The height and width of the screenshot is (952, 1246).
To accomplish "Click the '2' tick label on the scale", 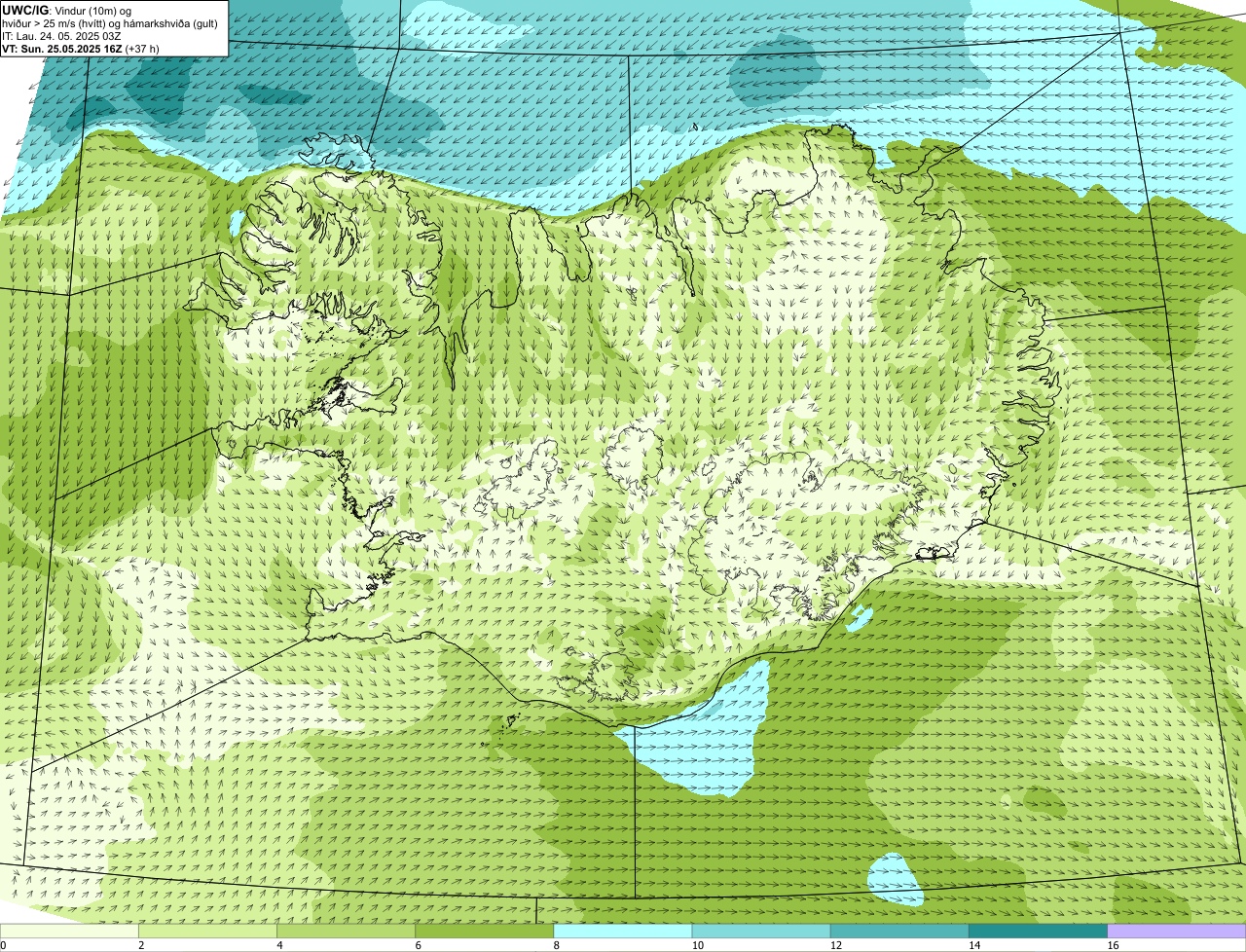I will coord(141,945).
